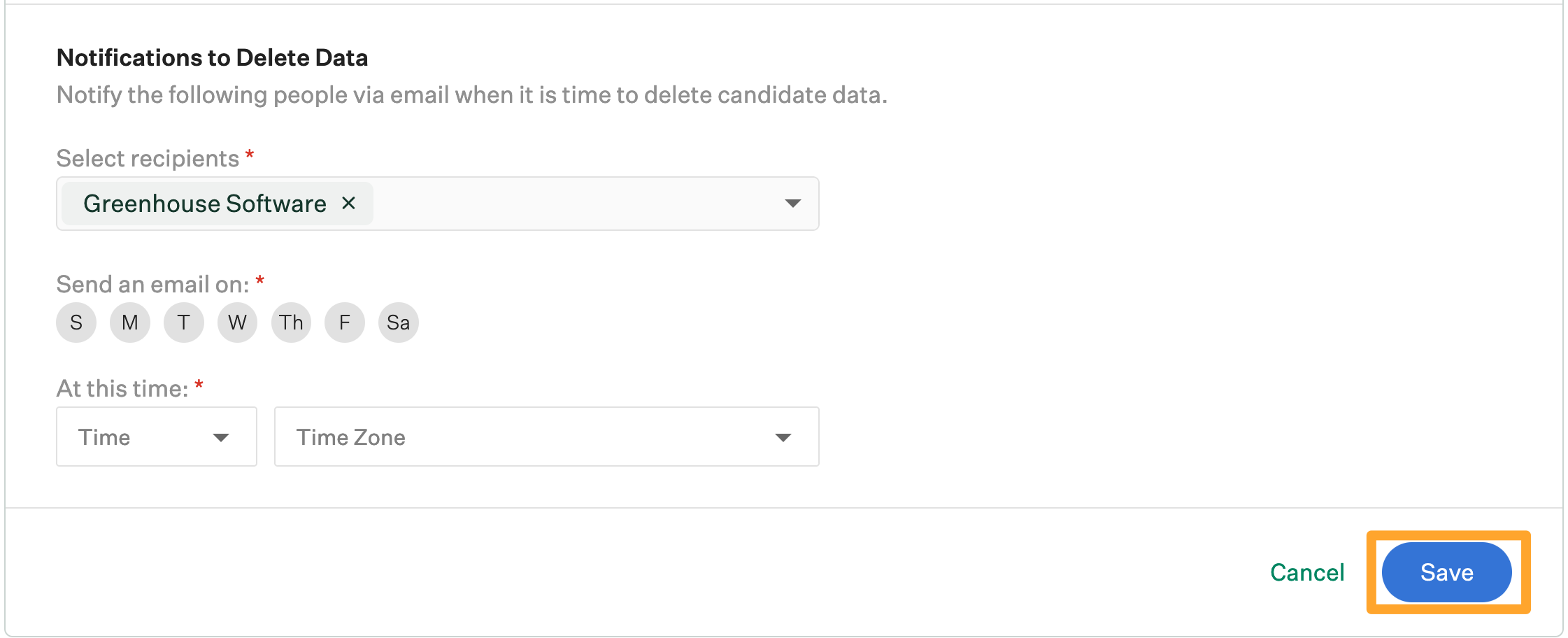Focus the empty recipients field area
The width and height of the screenshot is (1568, 638).
pos(573,204)
